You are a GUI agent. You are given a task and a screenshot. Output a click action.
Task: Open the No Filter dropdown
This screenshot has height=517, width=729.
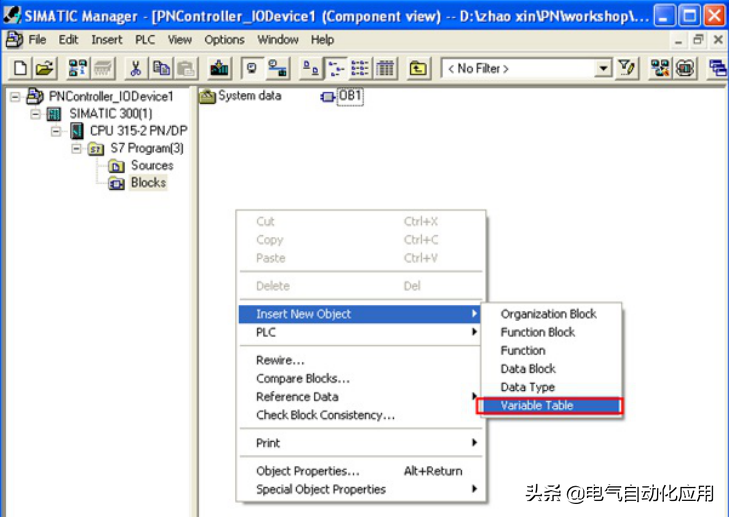(x=603, y=69)
